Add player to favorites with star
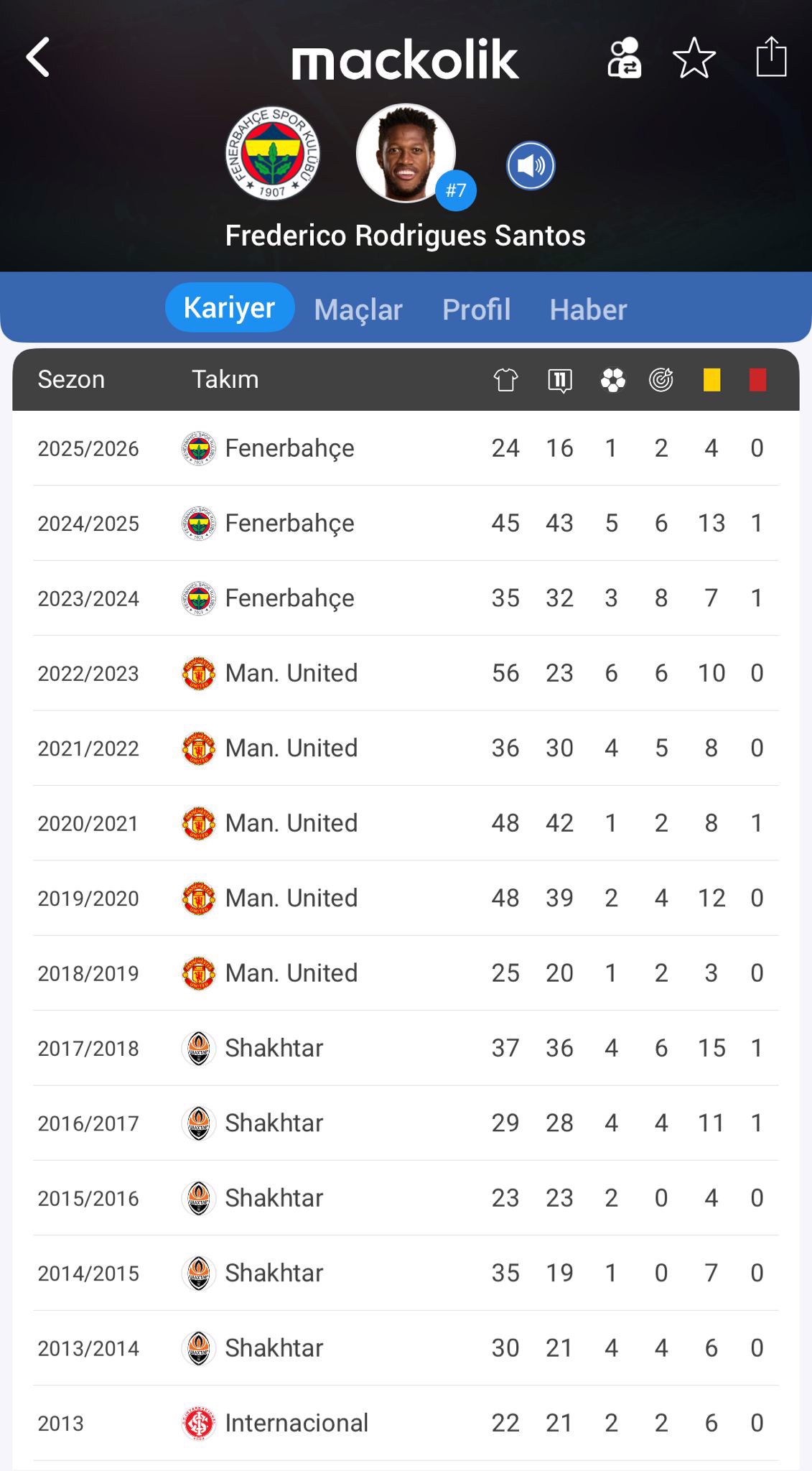The image size is (812, 1471). coord(694,57)
